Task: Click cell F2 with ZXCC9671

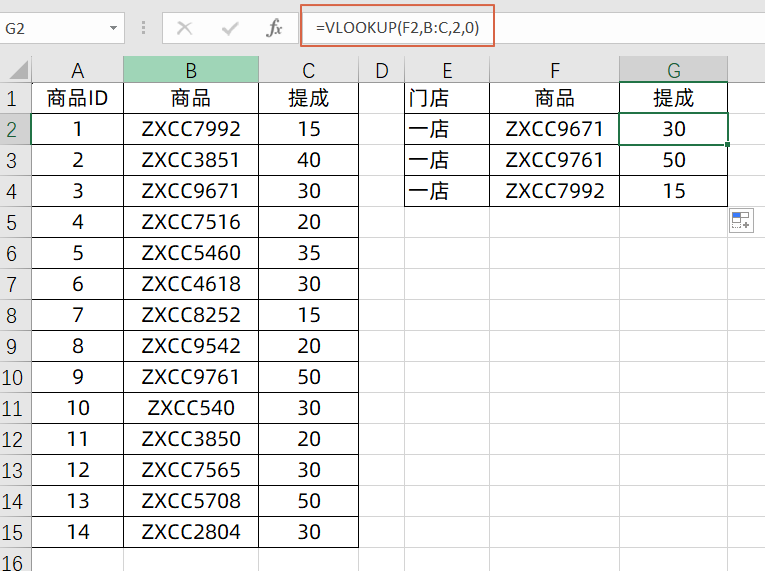Action: (x=554, y=129)
